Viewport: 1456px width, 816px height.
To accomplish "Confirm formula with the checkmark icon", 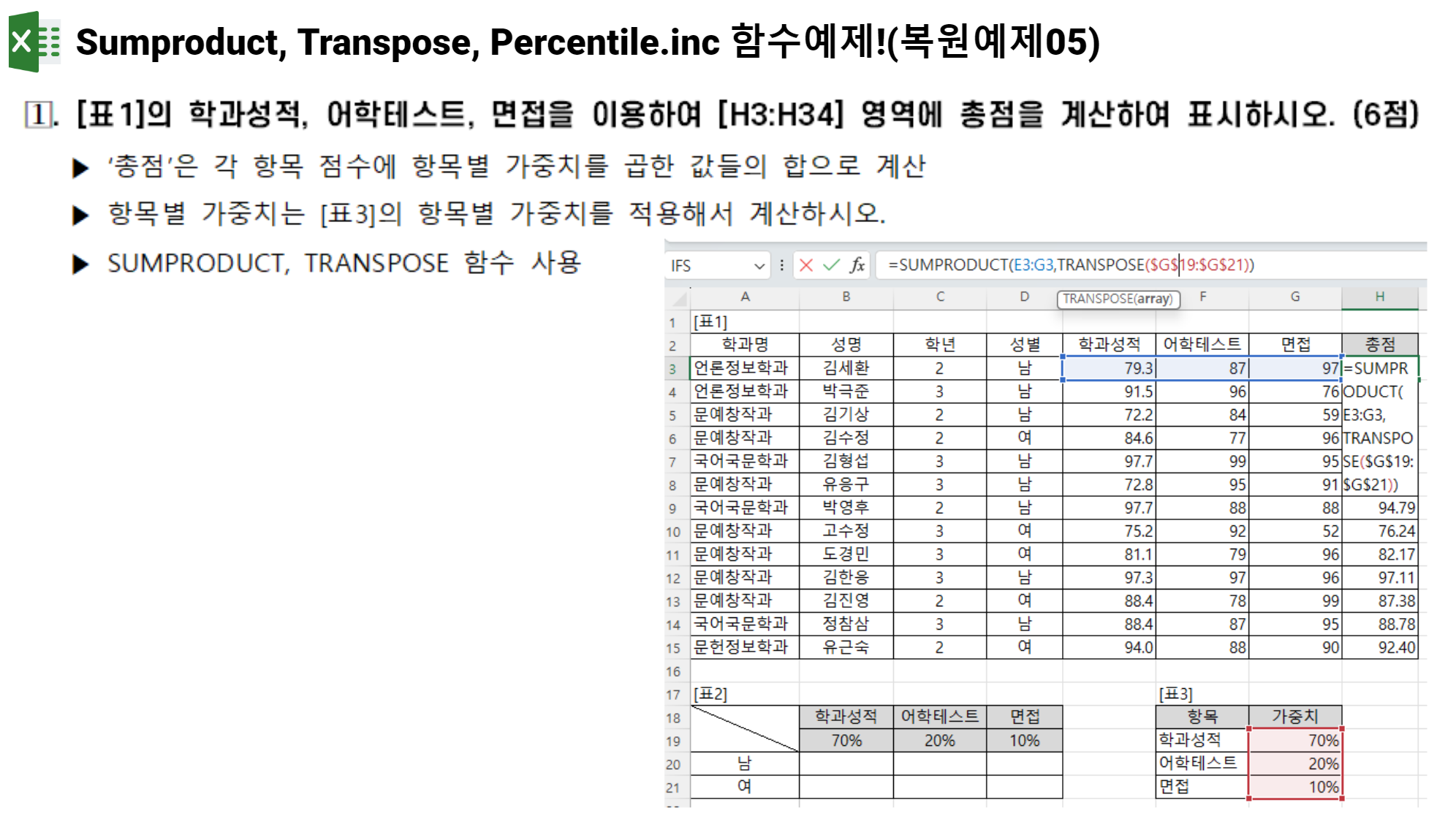I will click(831, 265).
